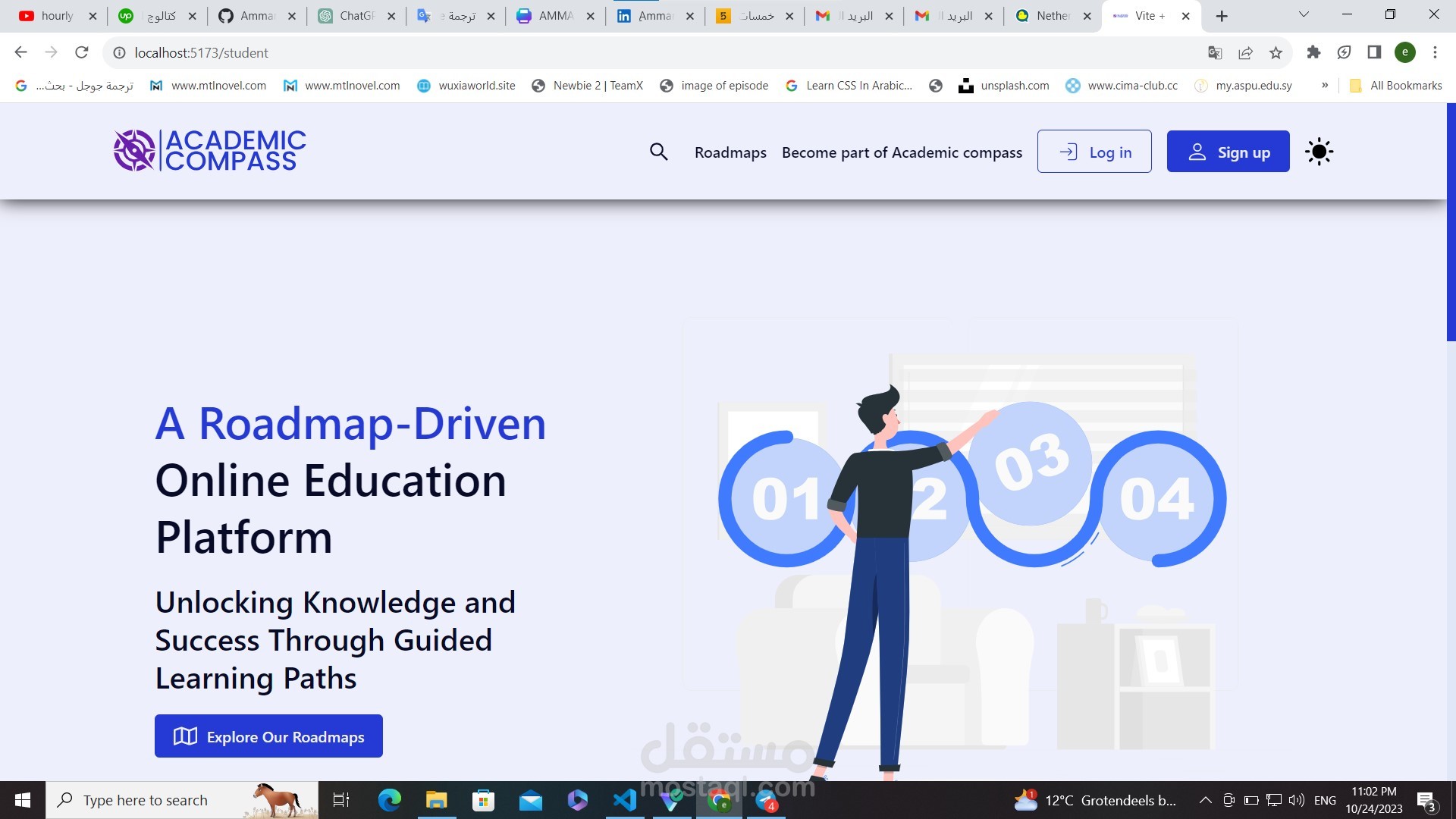Image resolution: width=1456 pixels, height=819 pixels.
Task: Click the Sign up button
Action: click(x=1228, y=152)
